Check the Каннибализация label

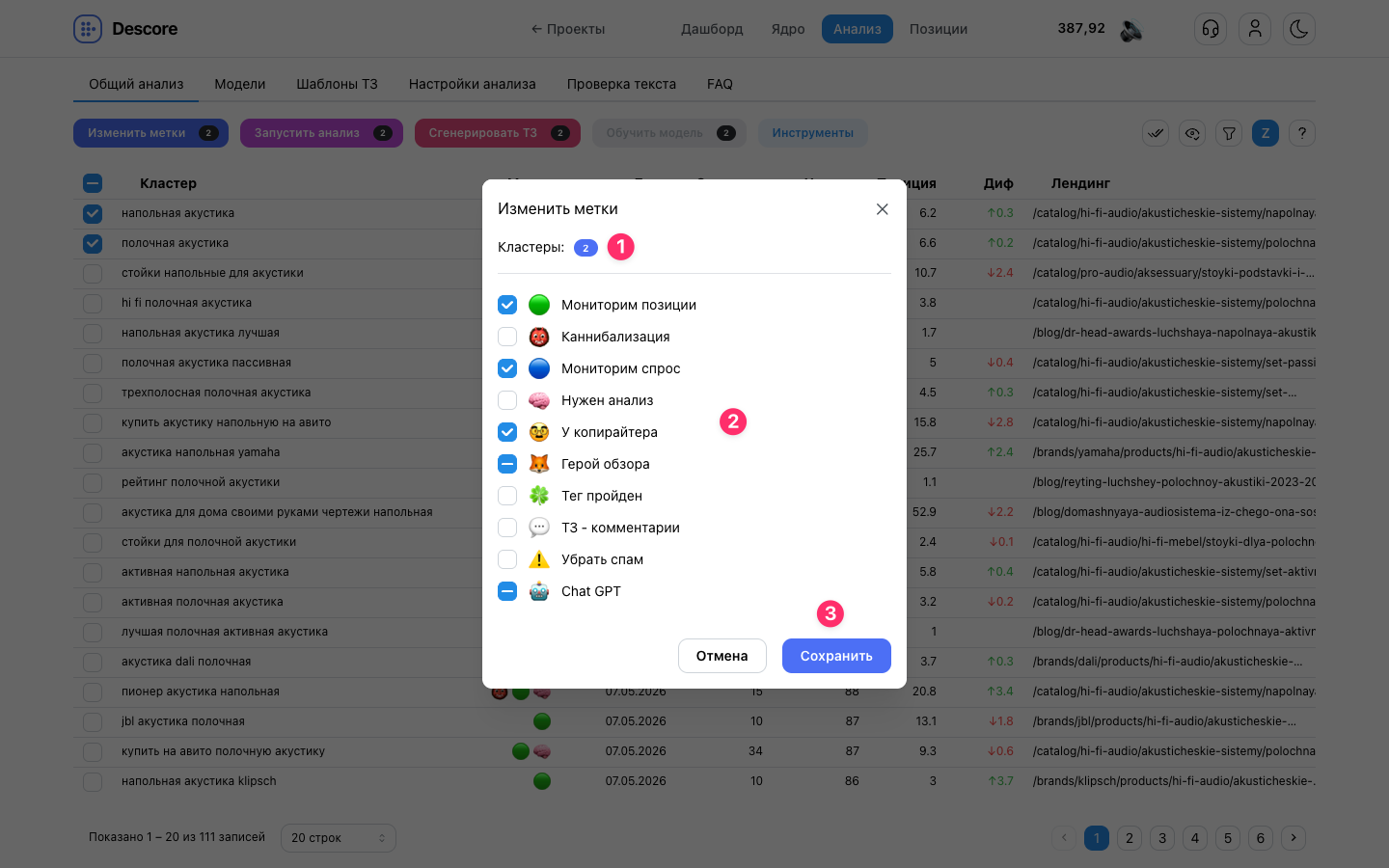click(x=507, y=337)
